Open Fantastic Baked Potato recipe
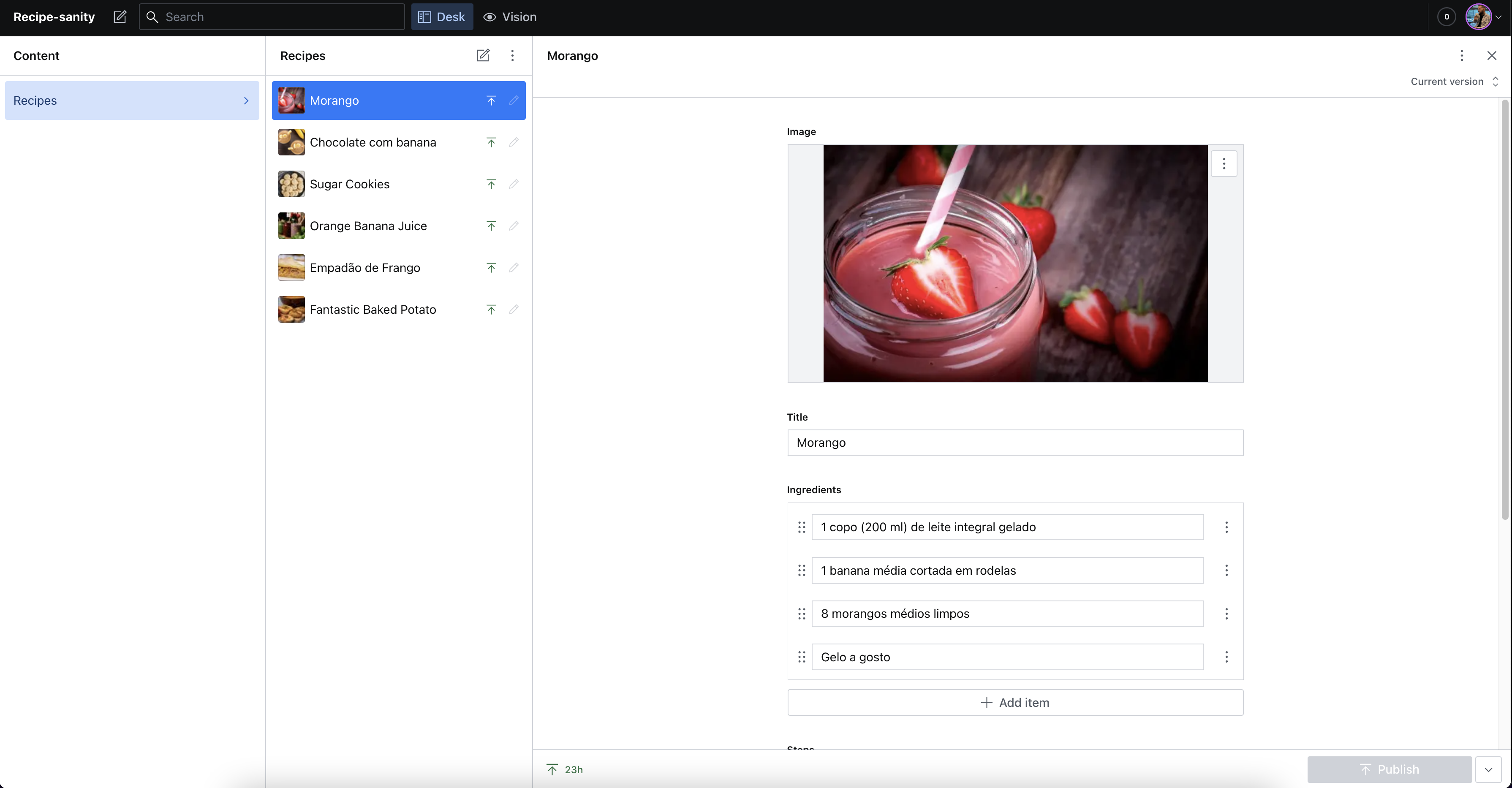1512x788 pixels. pos(399,310)
